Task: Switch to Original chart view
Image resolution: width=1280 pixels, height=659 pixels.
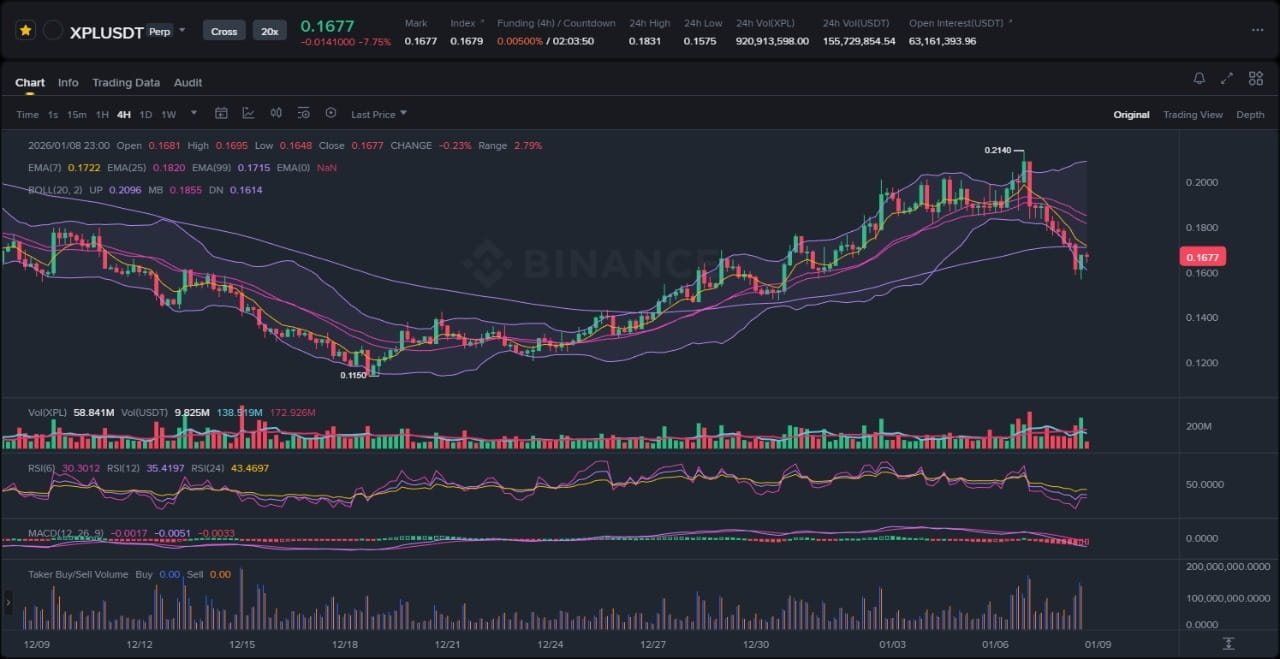Action: click(1131, 115)
